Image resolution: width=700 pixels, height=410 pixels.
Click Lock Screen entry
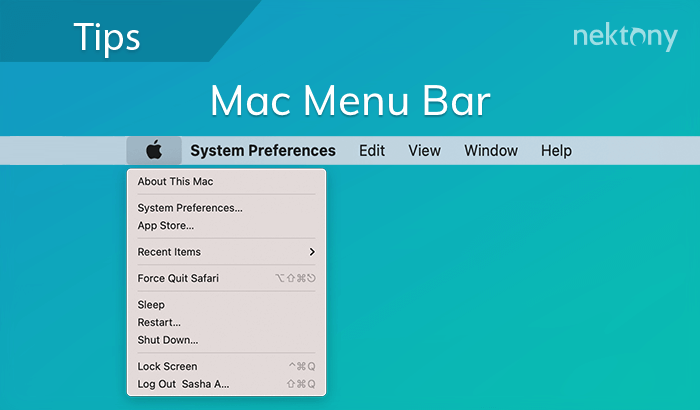point(167,366)
